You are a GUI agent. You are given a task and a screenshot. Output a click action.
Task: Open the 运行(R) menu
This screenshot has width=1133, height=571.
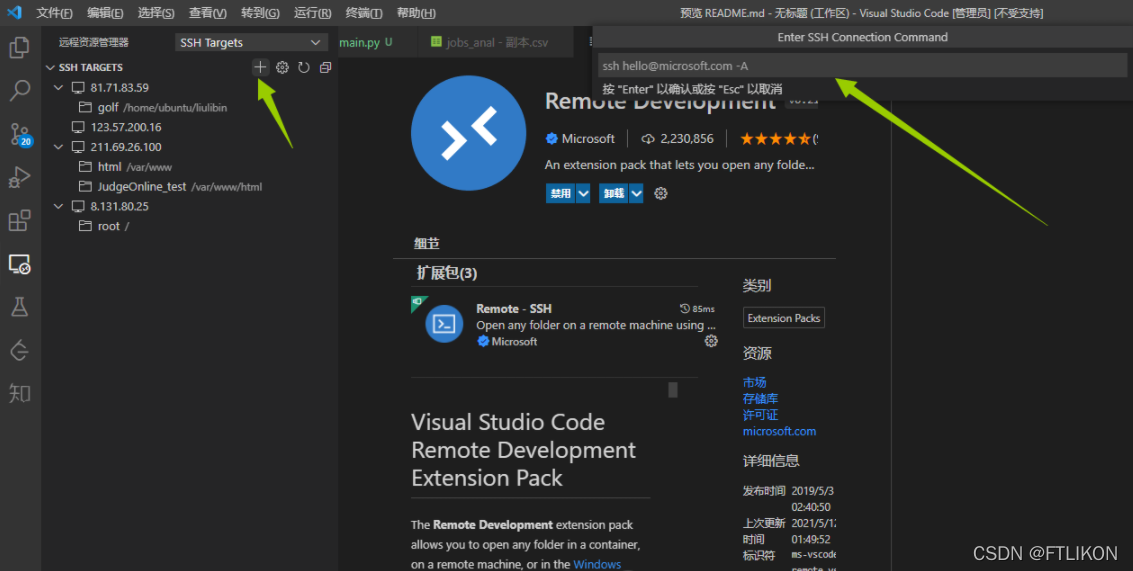pos(313,13)
